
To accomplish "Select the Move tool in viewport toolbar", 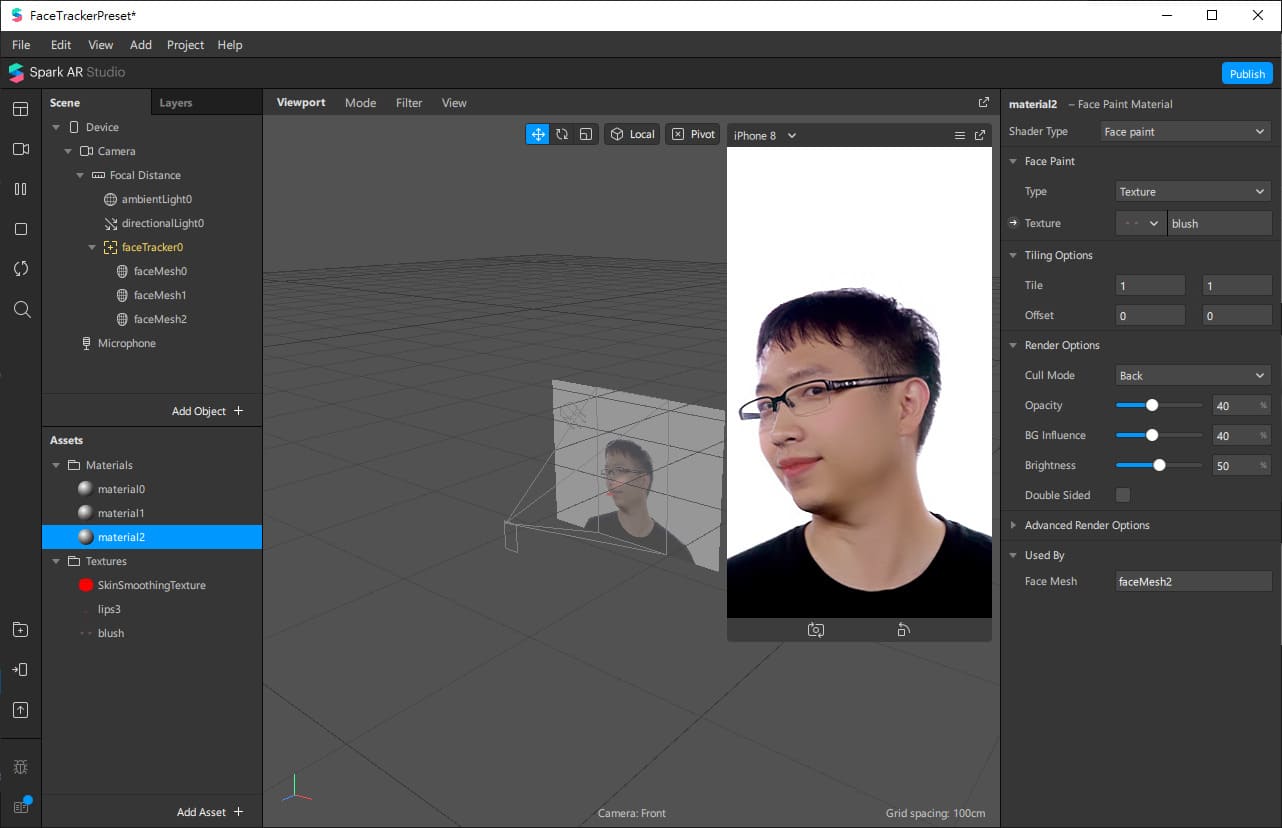I will click(538, 134).
